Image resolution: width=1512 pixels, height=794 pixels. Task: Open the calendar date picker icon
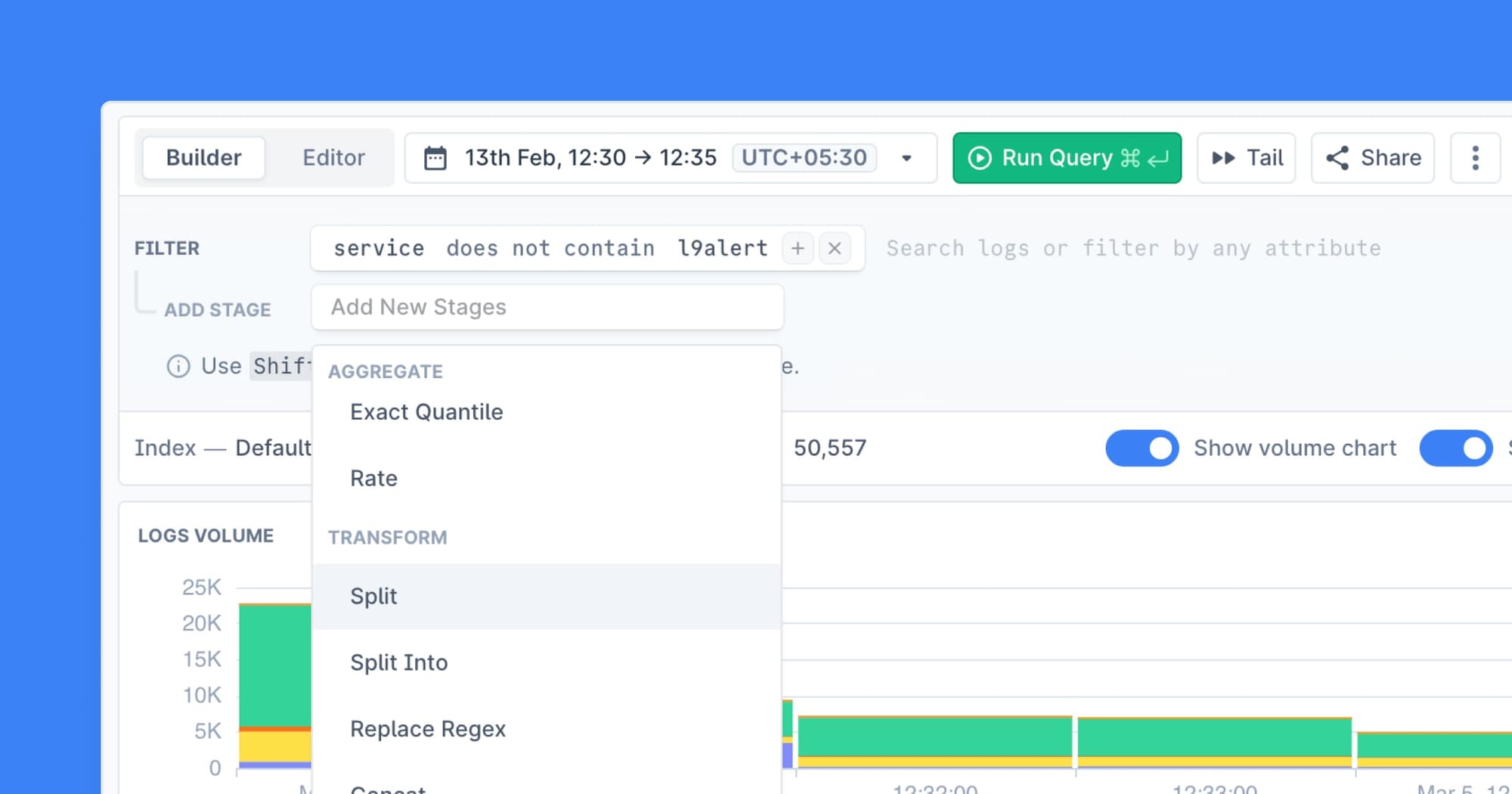coord(435,157)
